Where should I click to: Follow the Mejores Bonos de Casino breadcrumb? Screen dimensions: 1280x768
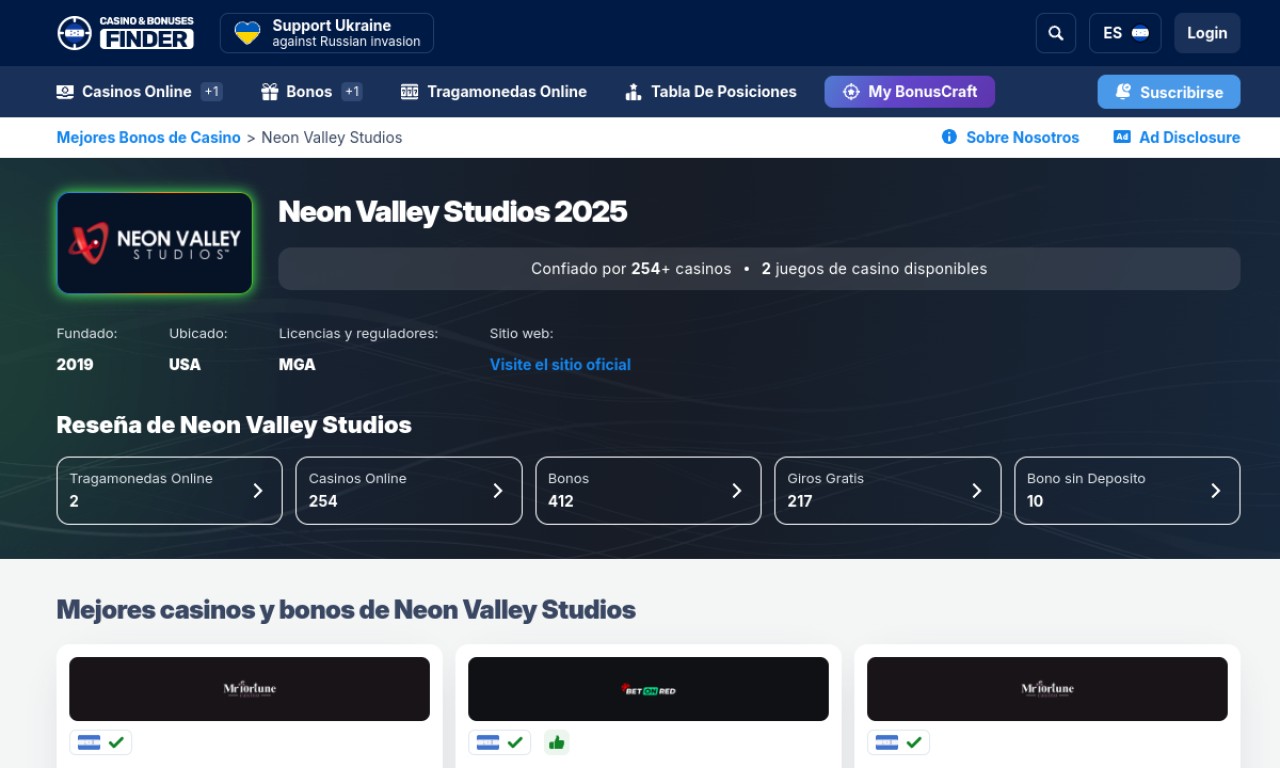pyautogui.click(x=148, y=138)
